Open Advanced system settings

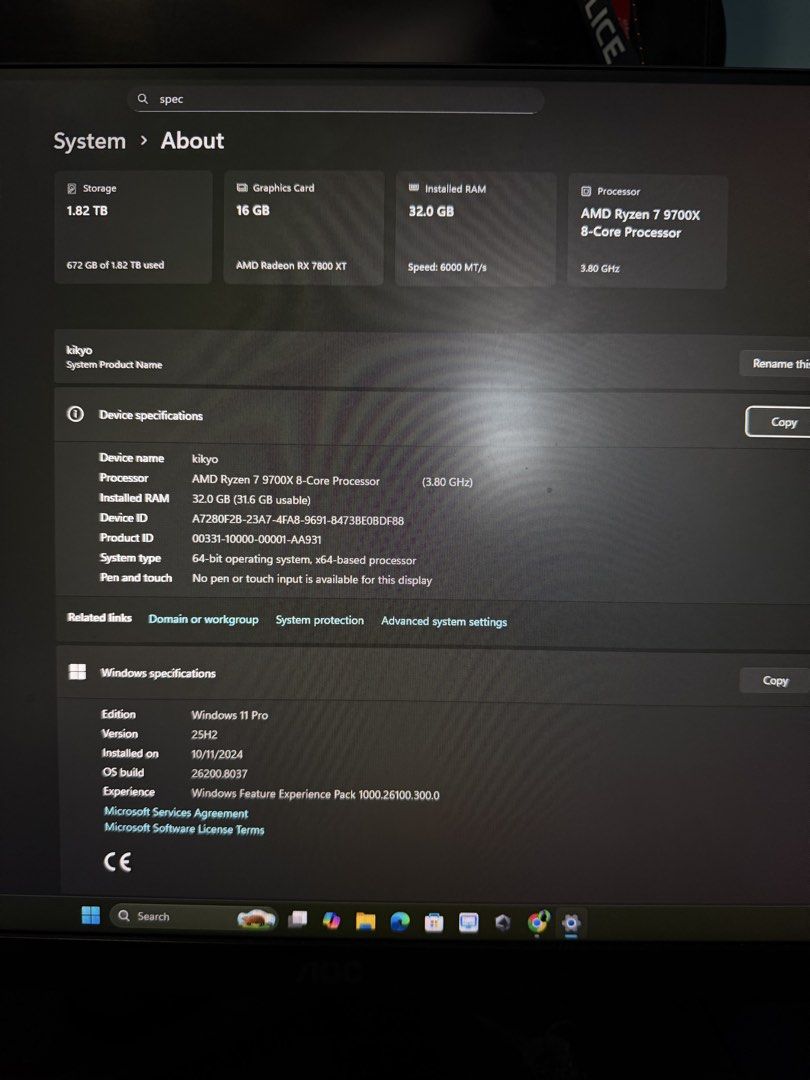tap(444, 620)
